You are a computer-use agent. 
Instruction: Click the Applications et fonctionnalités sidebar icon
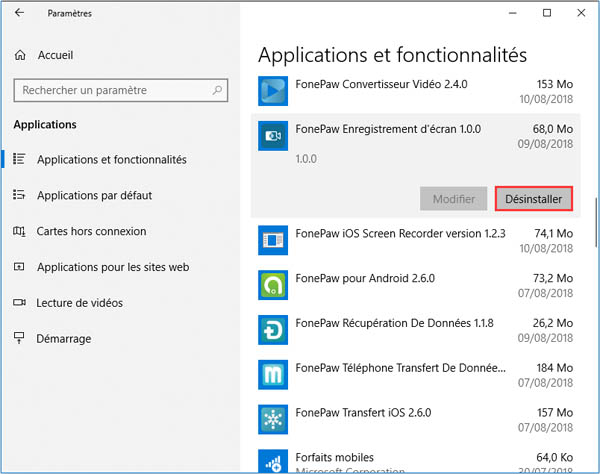(19, 159)
